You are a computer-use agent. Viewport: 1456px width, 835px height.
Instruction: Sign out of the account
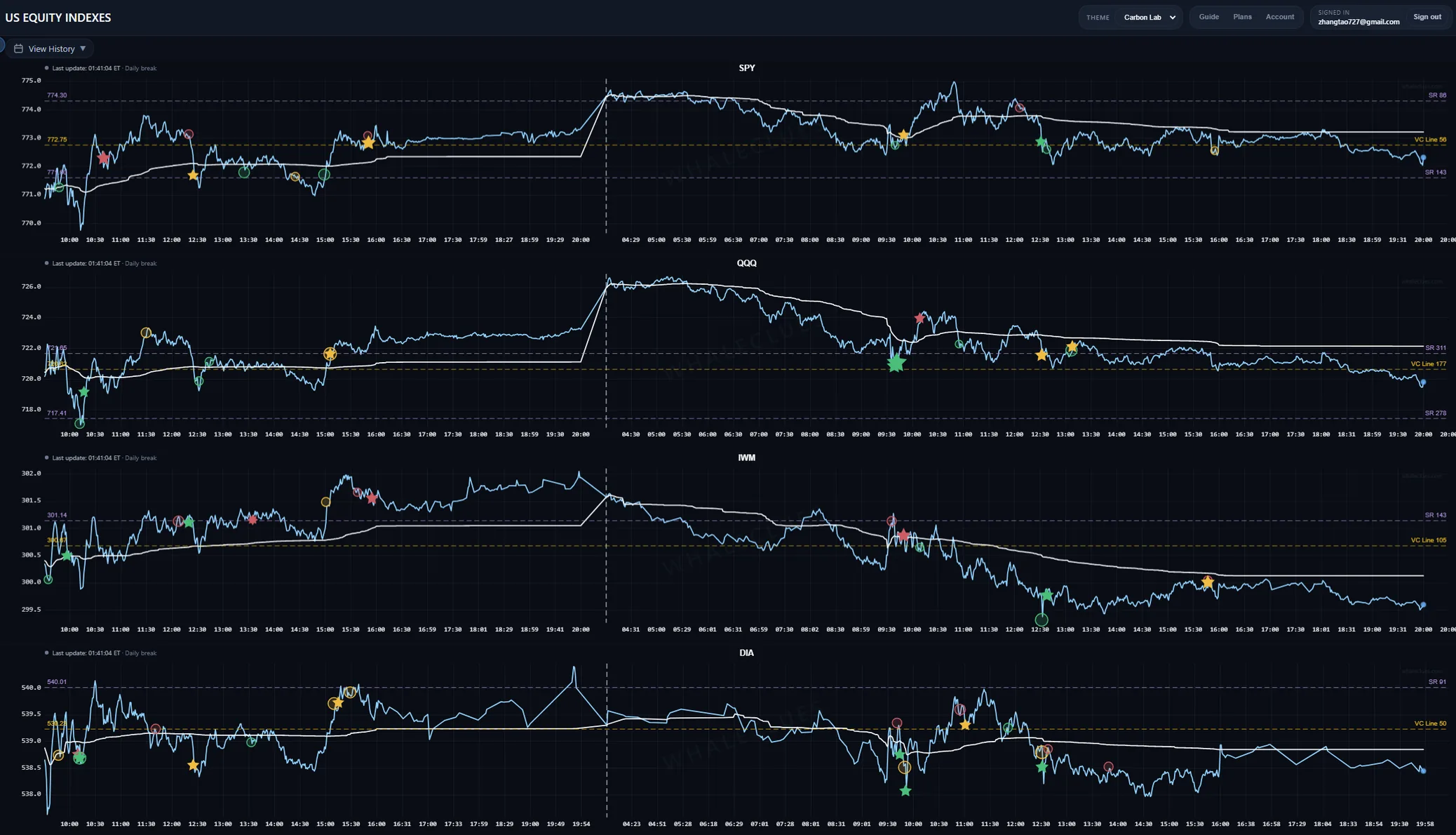click(1427, 17)
